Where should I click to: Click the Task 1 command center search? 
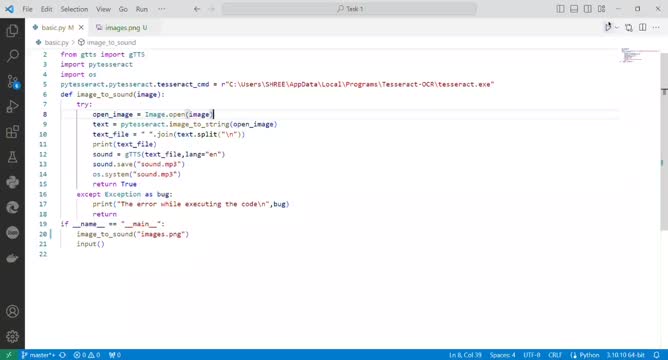pyautogui.click(x=349, y=9)
